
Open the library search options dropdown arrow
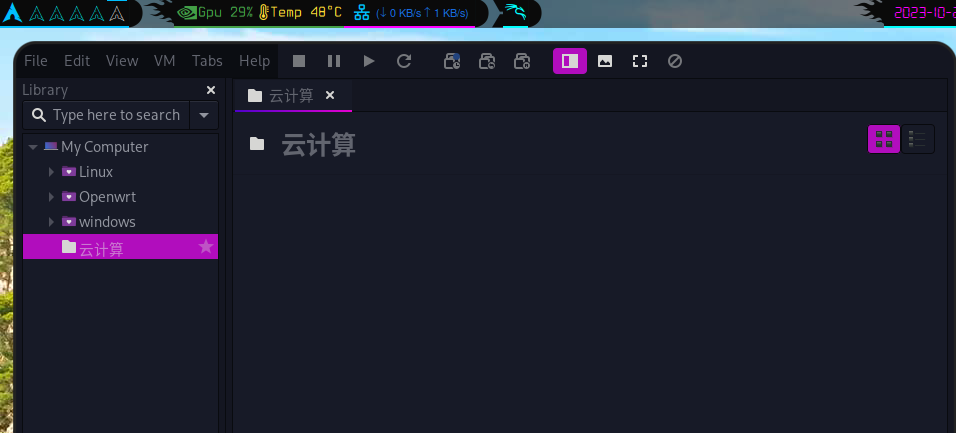[204, 115]
